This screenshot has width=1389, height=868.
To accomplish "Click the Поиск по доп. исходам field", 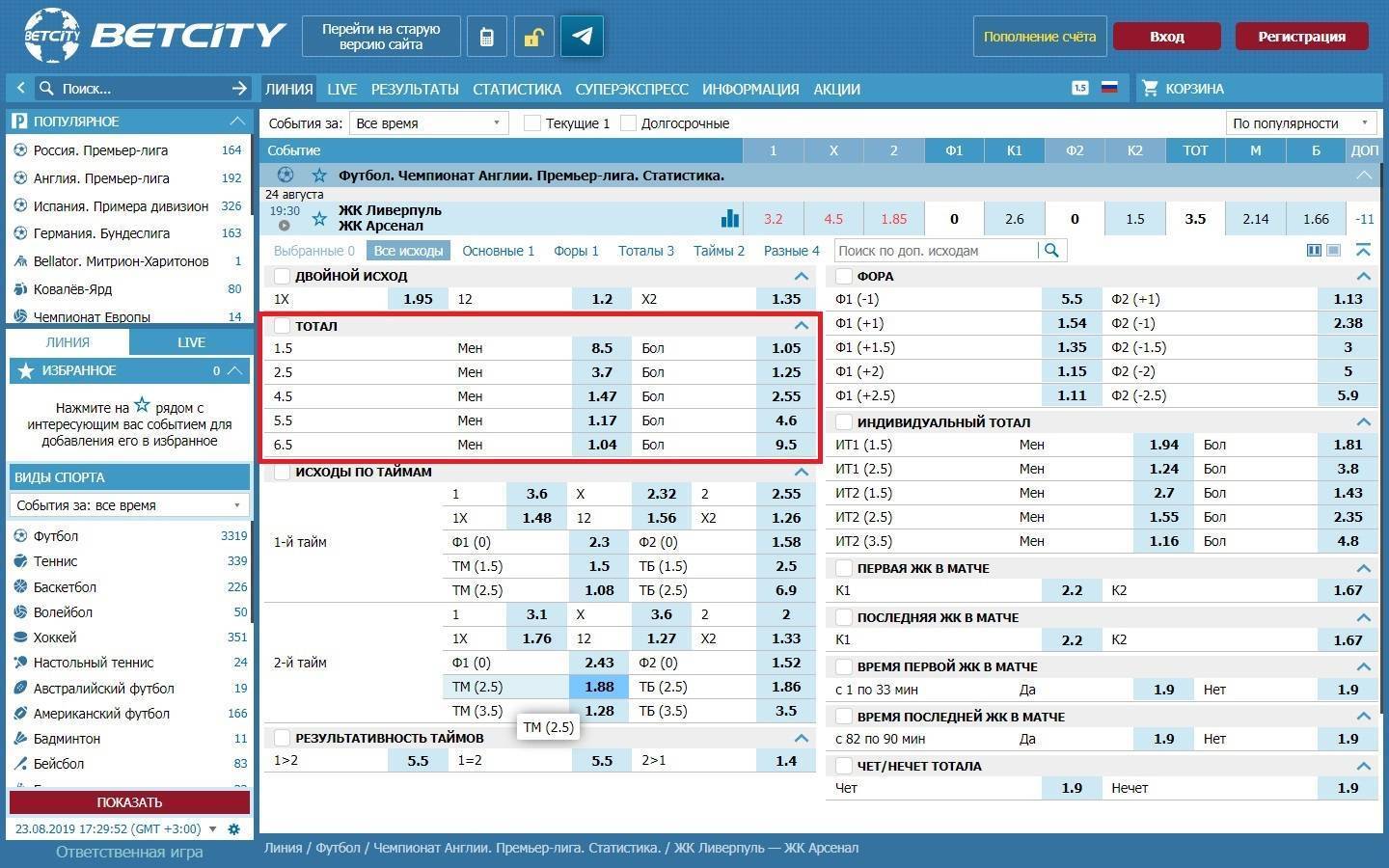I will point(936,251).
